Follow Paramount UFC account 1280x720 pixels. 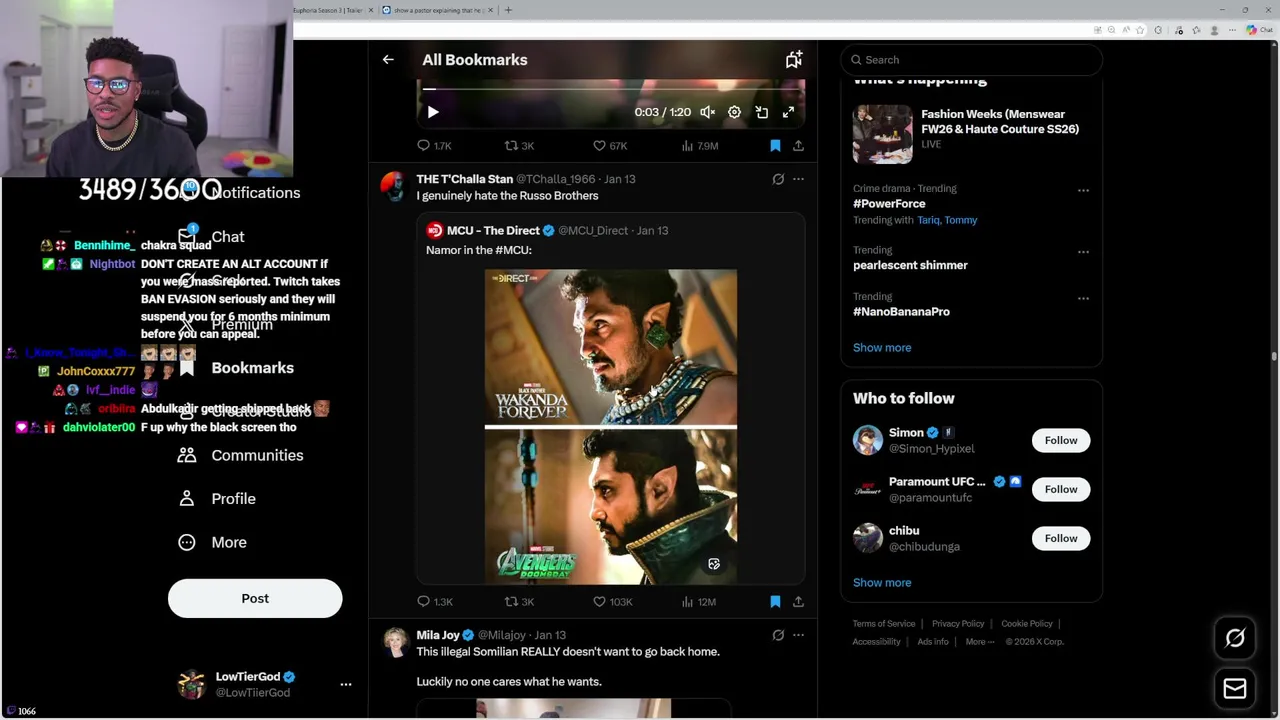[x=1061, y=489]
